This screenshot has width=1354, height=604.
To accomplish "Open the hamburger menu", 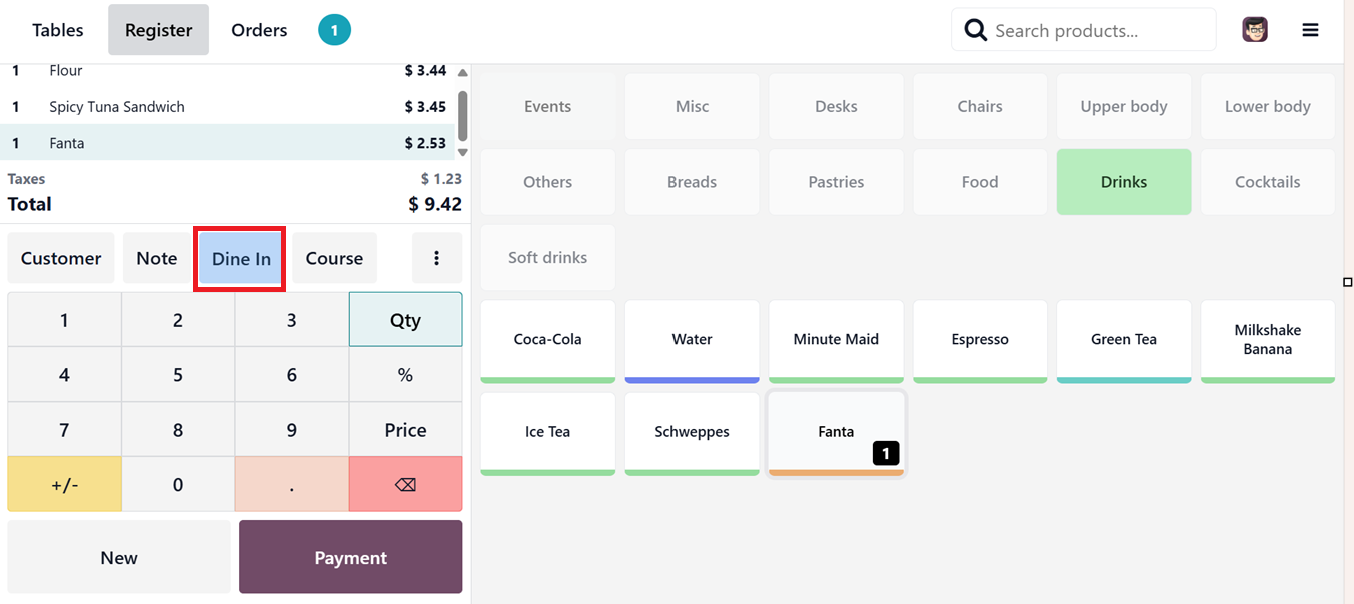I will 1310,30.
